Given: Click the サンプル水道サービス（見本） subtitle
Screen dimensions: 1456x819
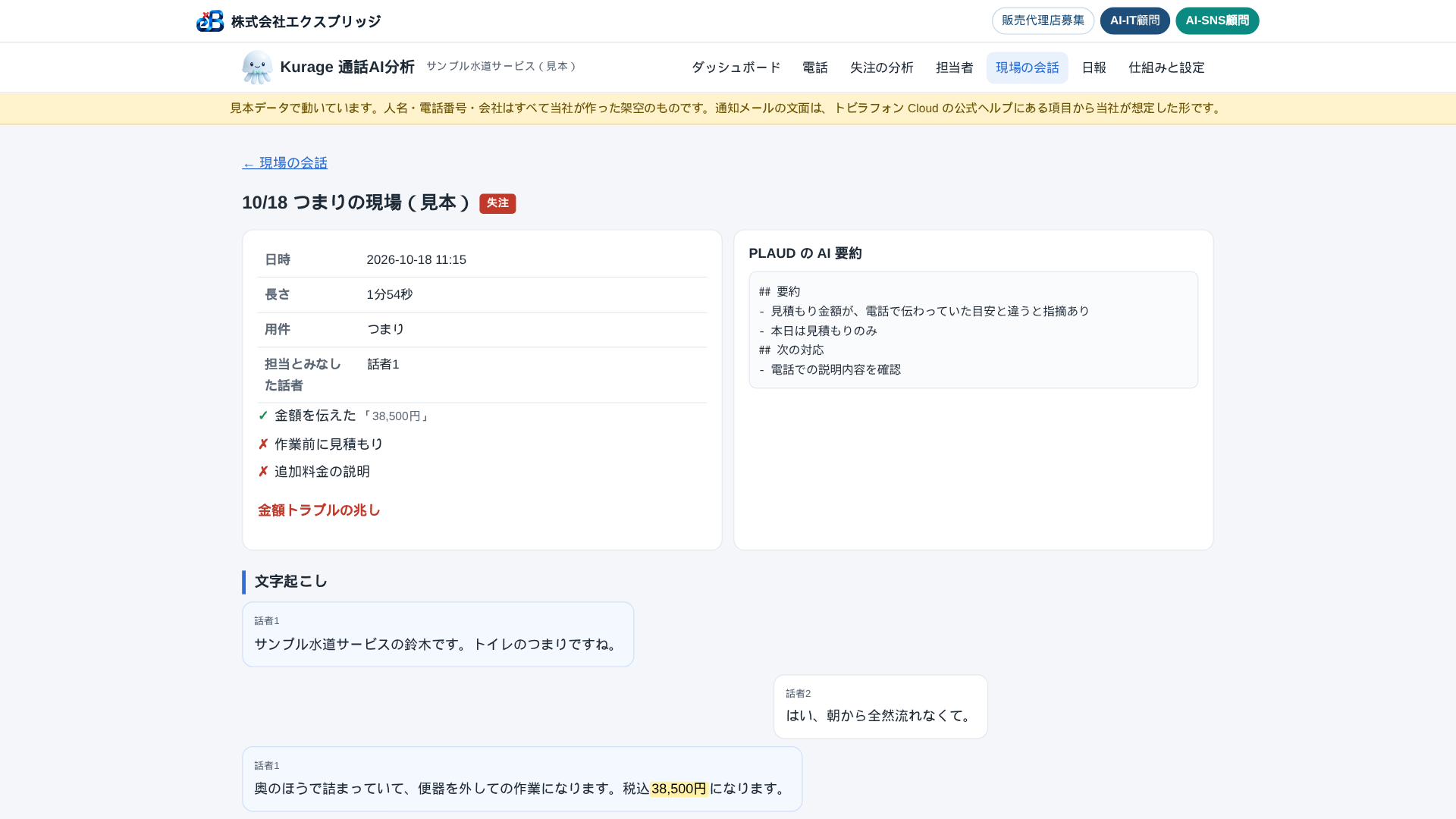Looking at the screenshot, I should [501, 66].
